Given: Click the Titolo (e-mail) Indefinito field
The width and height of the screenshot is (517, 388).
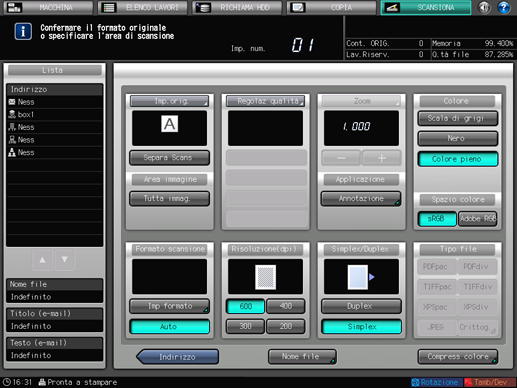Looking at the screenshot, I should (55, 326).
